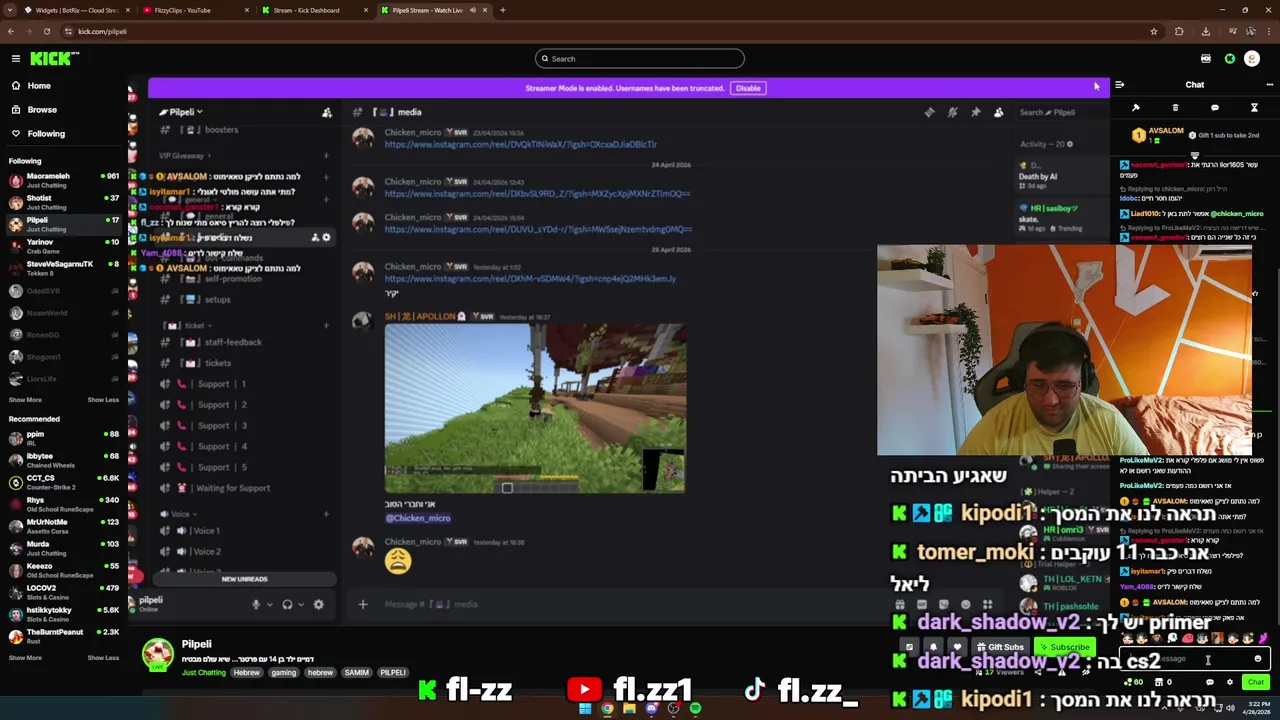
Task: Click the @Chicken_micro mention
Action: [418, 518]
